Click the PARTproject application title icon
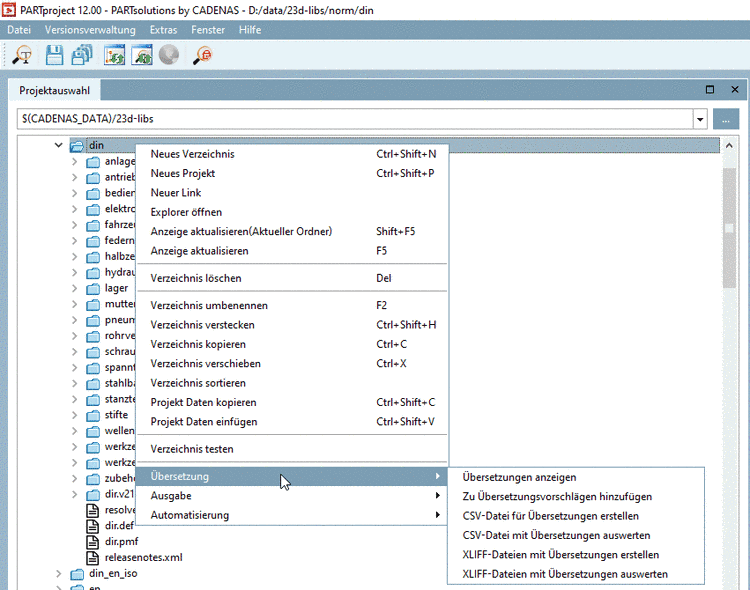The image size is (750, 590). (9, 10)
